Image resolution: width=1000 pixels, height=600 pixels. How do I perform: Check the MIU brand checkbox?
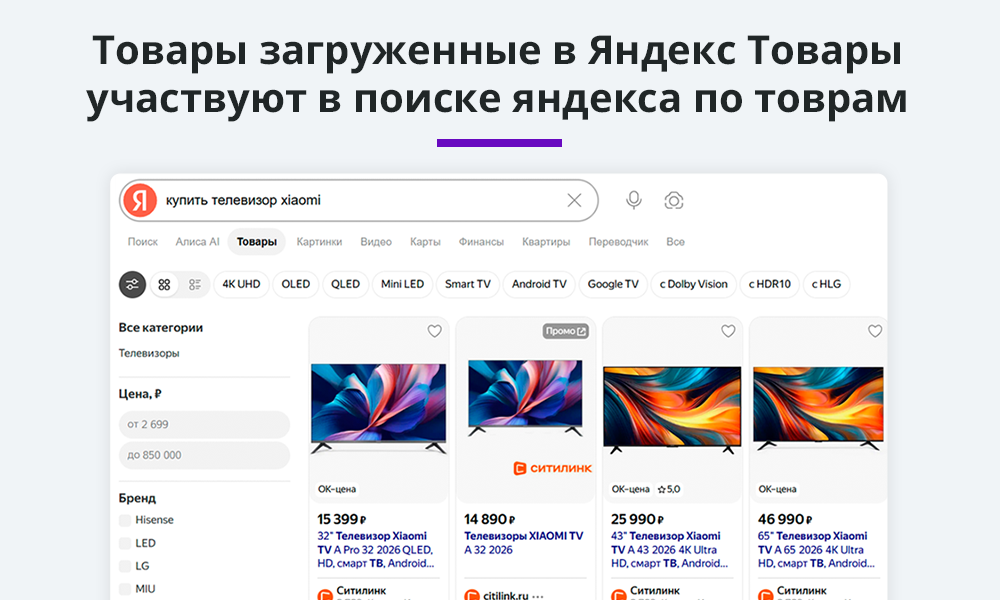pyautogui.click(x=125, y=589)
